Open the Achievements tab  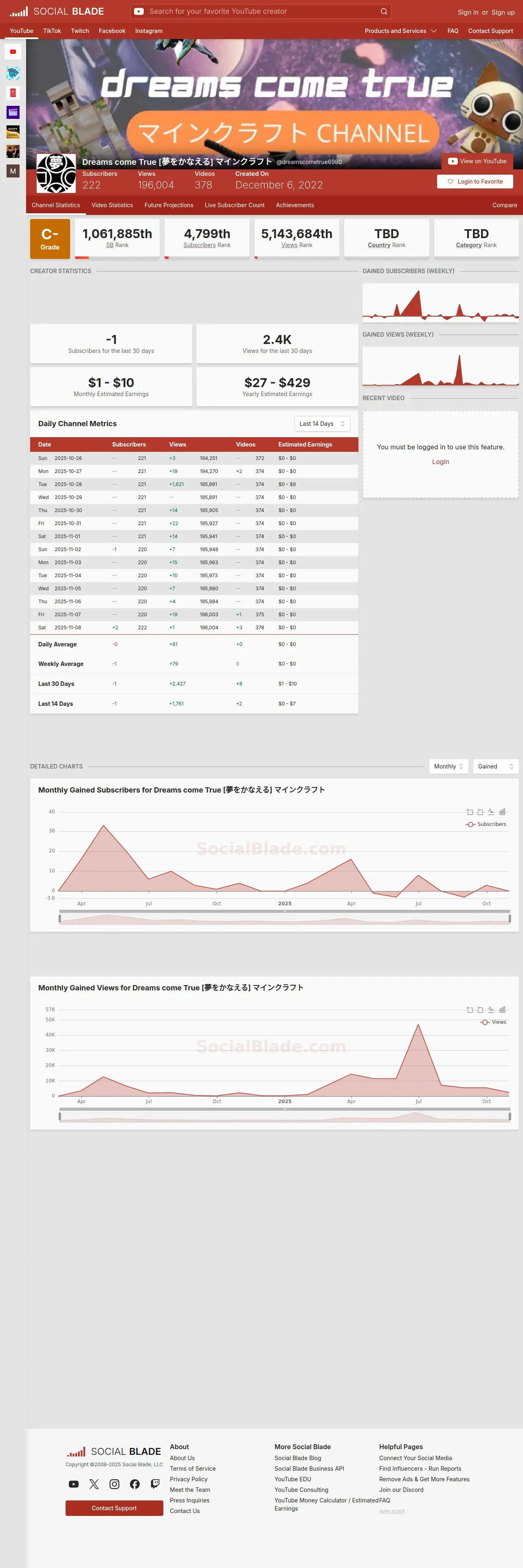tap(294, 205)
